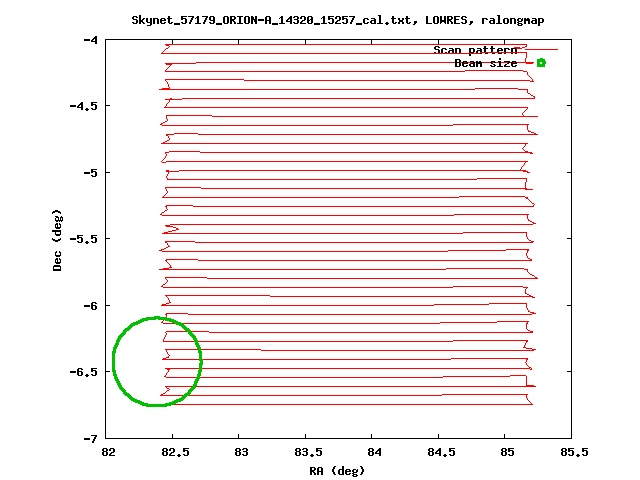Click the x-axis tick label 83.5
This screenshot has width=640, height=480.
(308, 452)
